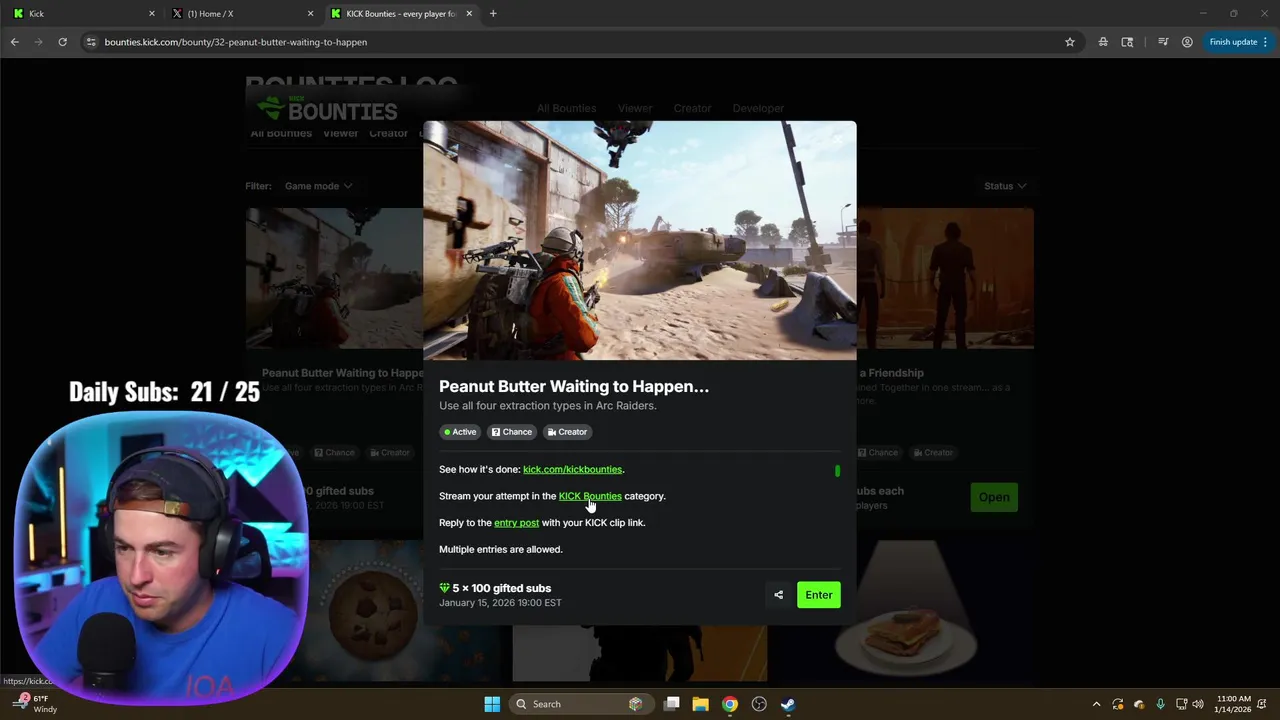
Task: Open the entry post link
Action: pos(516,523)
